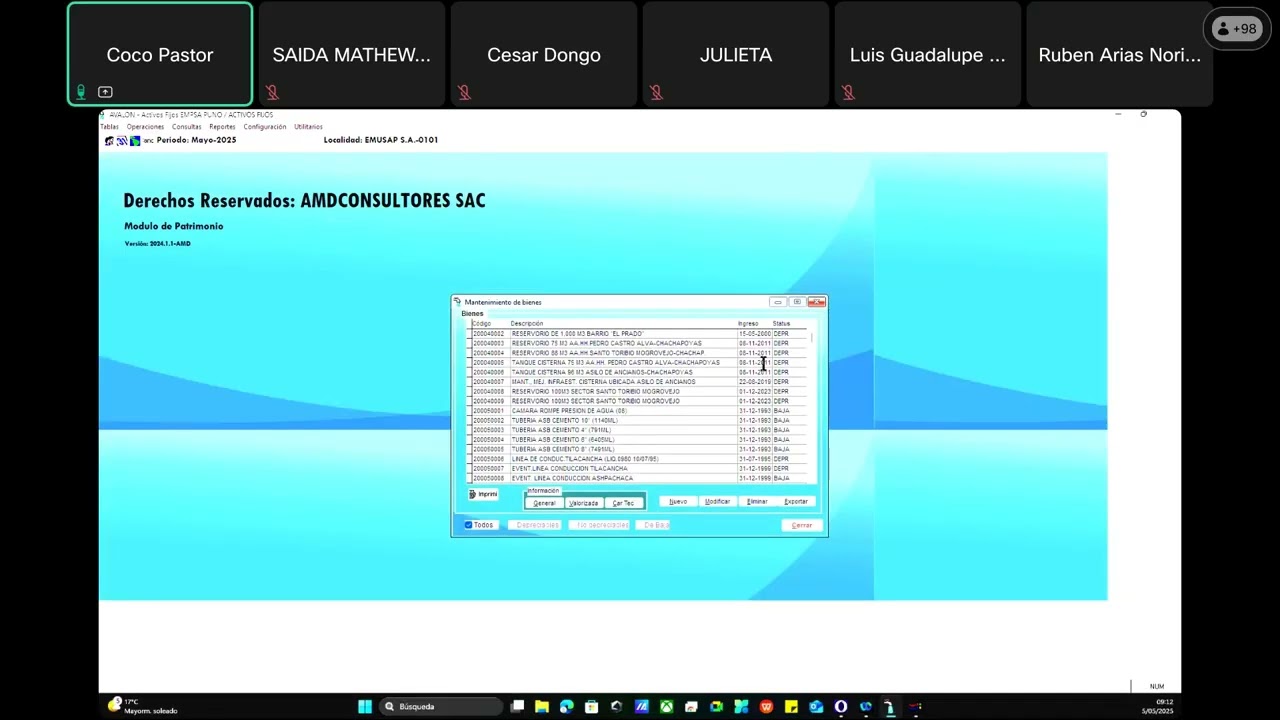Click the Modificar button
The height and width of the screenshot is (720, 1280).
pos(717,501)
